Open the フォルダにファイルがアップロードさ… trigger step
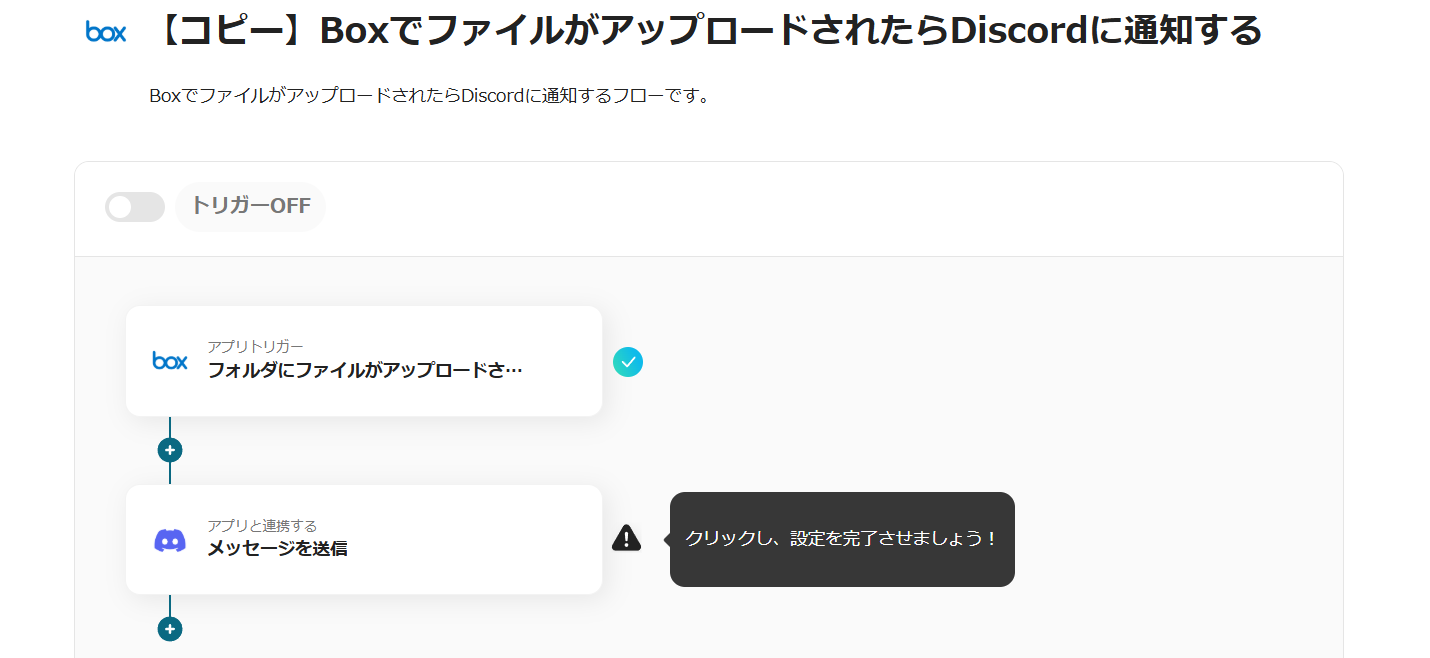Viewport: 1430px width, 658px height. pos(364,370)
